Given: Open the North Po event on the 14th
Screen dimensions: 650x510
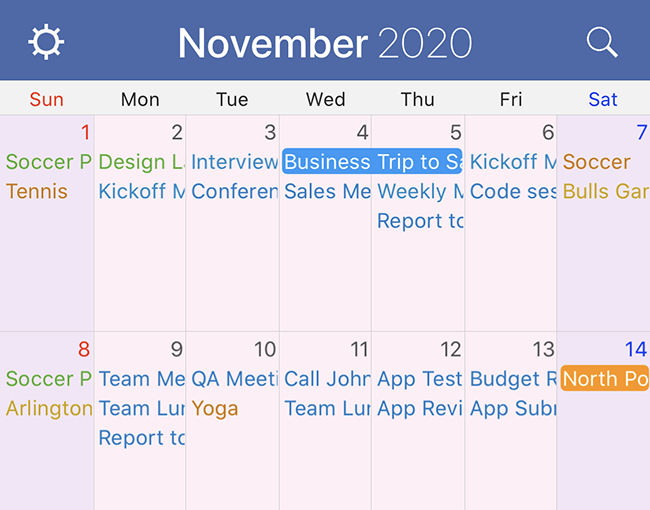Looking at the screenshot, I should pyautogui.click(x=605, y=379).
